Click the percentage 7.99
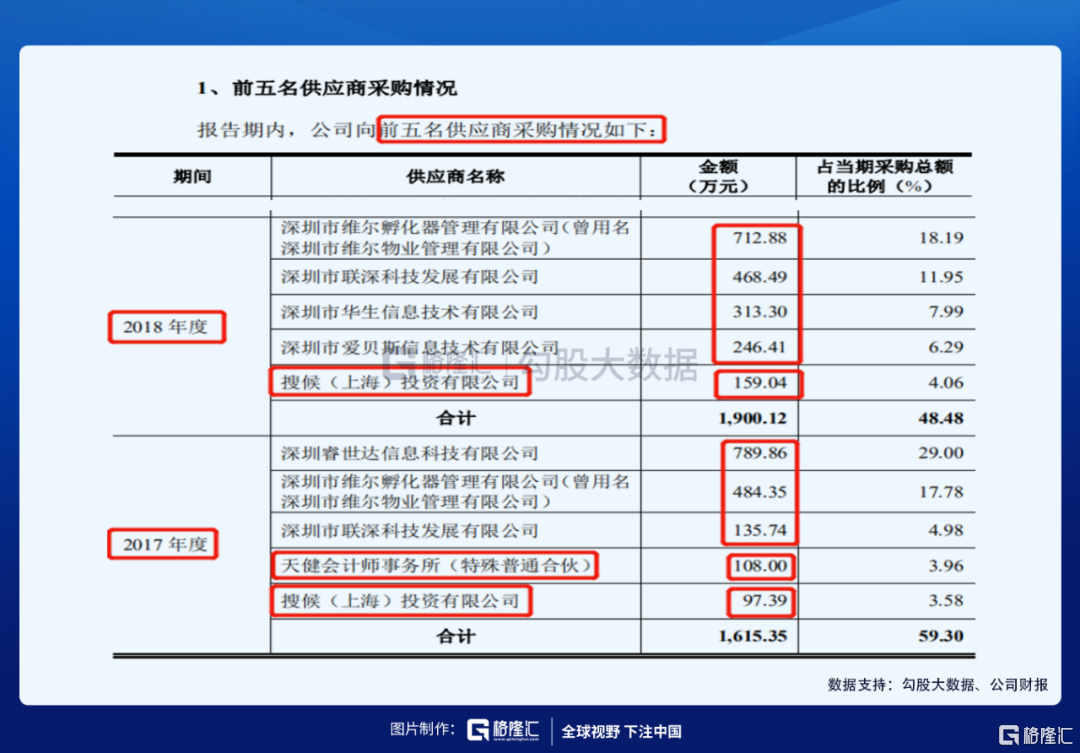 click(x=946, y=312)
